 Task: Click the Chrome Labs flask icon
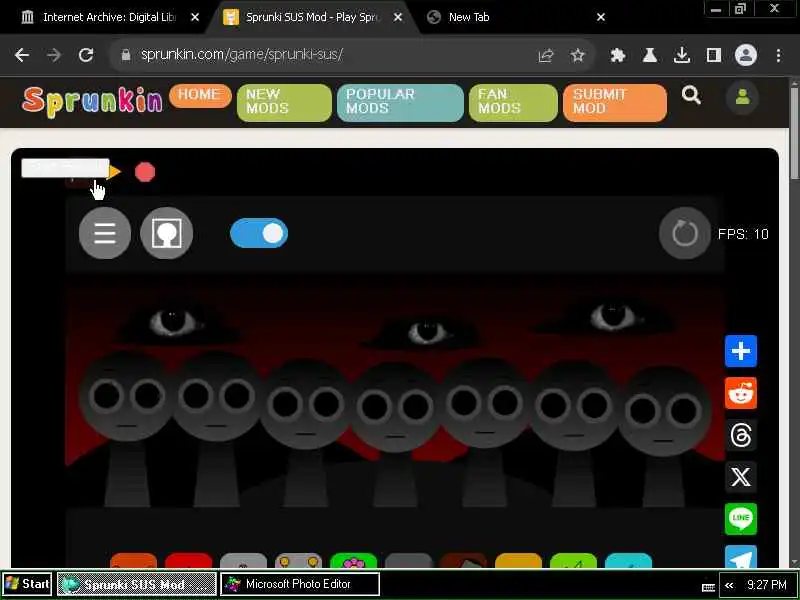point(649,55)
